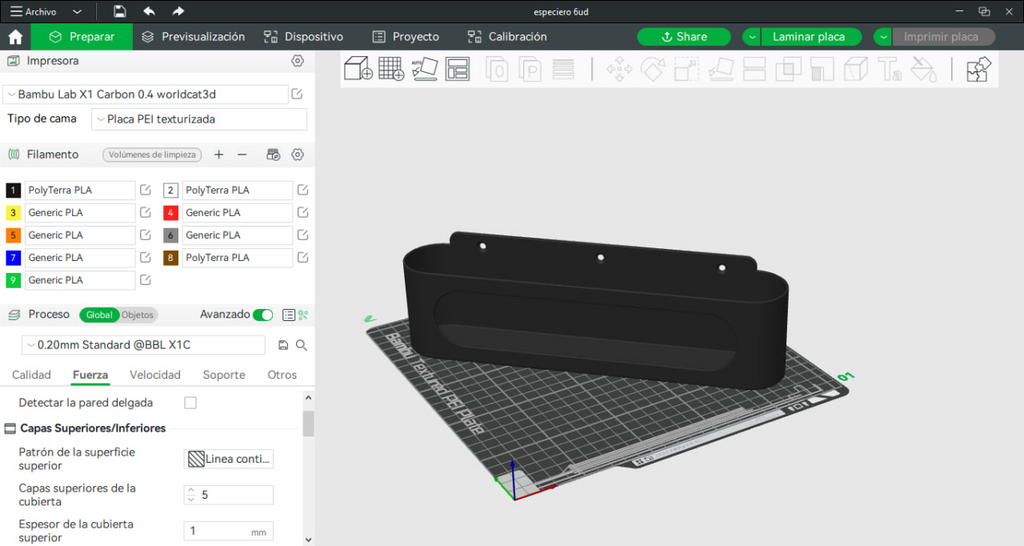Viewport: 1024px width, 546px height.
Task: Auto orient the object
Action: click(424, 68)
